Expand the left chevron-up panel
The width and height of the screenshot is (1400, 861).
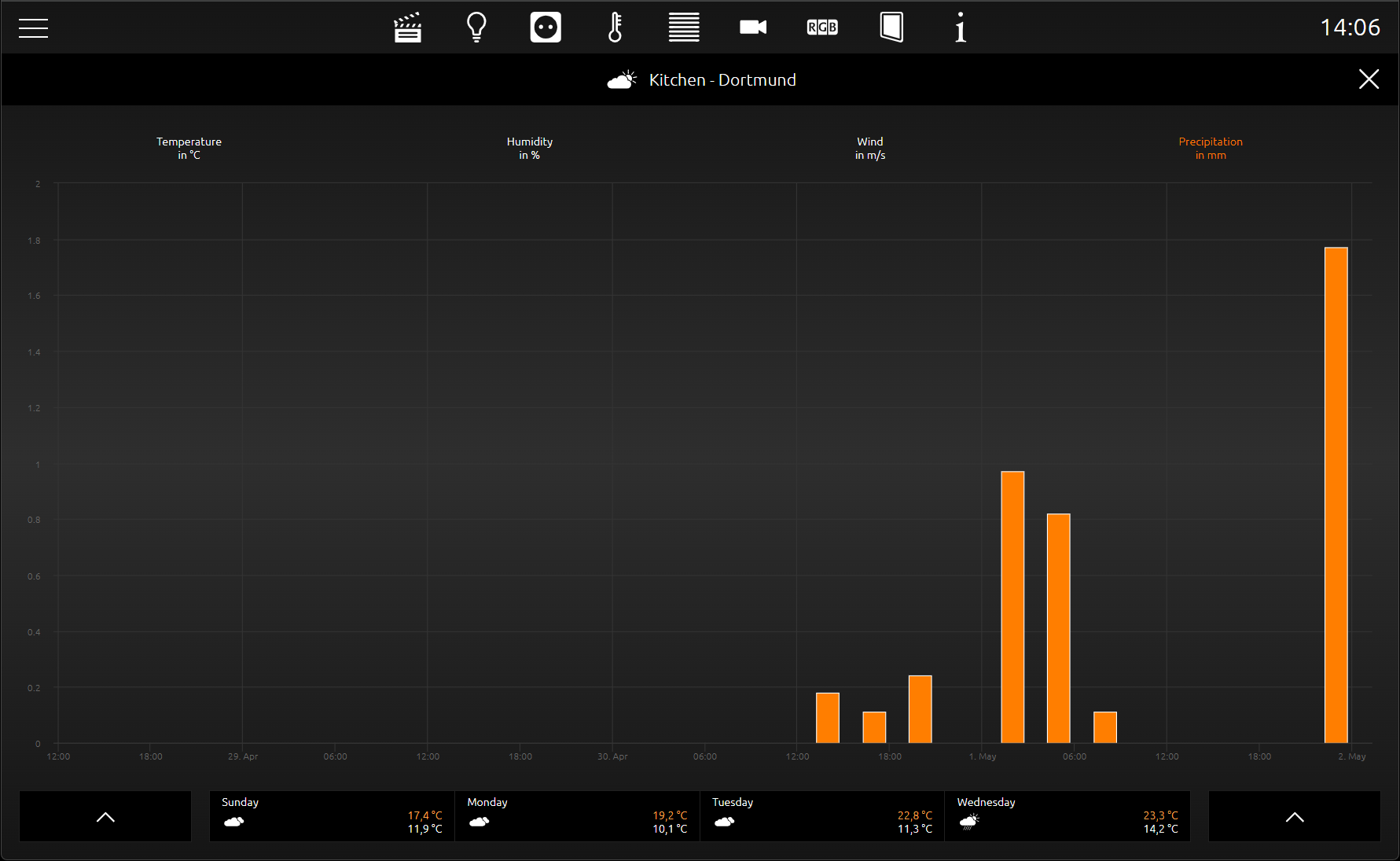coord(105,816)
